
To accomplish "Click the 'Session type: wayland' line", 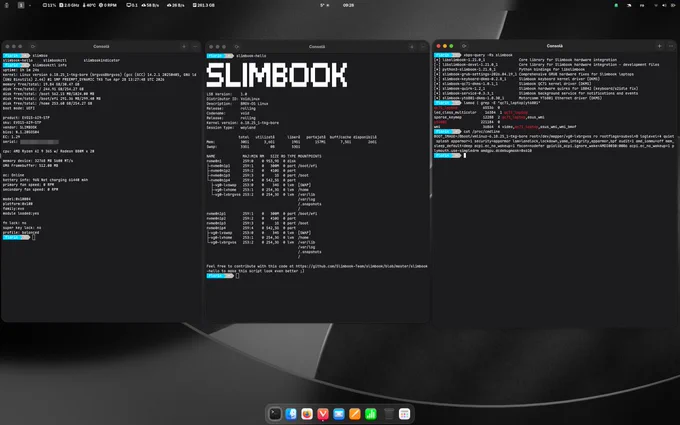I will (231, 128).
